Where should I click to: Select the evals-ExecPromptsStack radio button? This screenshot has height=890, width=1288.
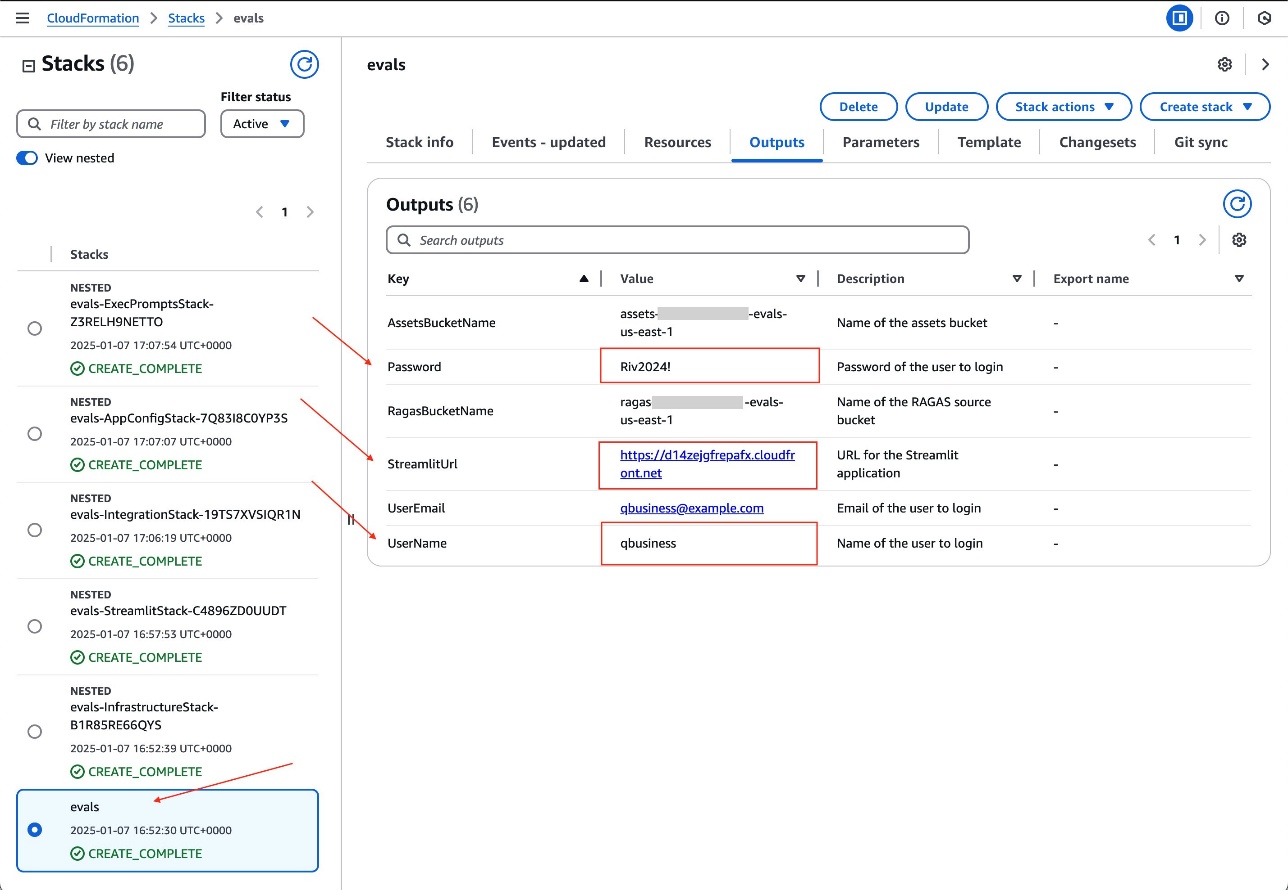coord(35,328)
